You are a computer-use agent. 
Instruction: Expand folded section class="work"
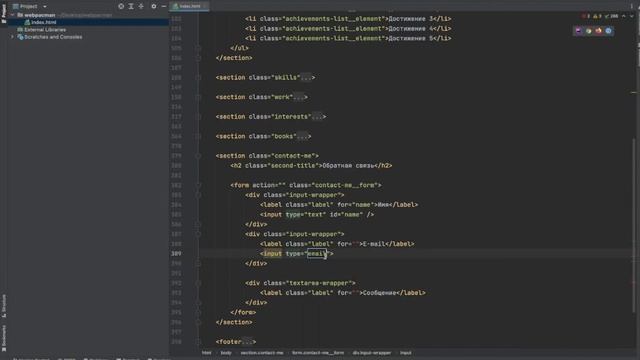[198, 97]
